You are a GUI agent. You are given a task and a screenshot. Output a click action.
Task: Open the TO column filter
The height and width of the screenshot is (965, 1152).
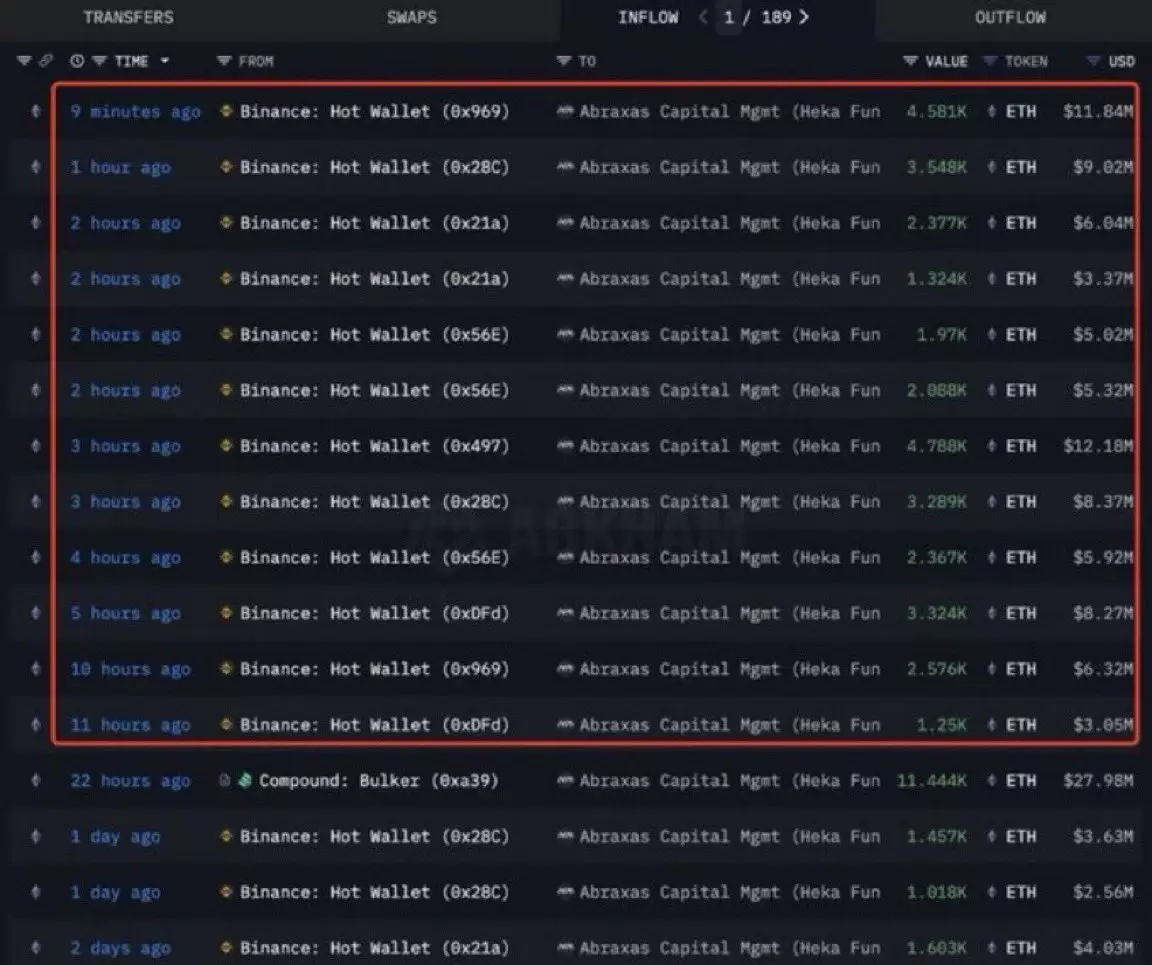tap(564, 61)
